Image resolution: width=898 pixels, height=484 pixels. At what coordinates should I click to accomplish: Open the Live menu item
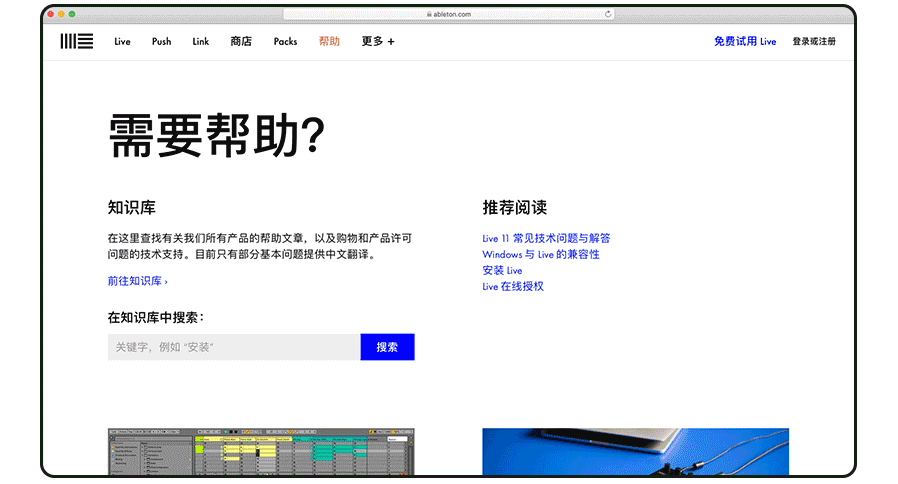coord(122,41)
